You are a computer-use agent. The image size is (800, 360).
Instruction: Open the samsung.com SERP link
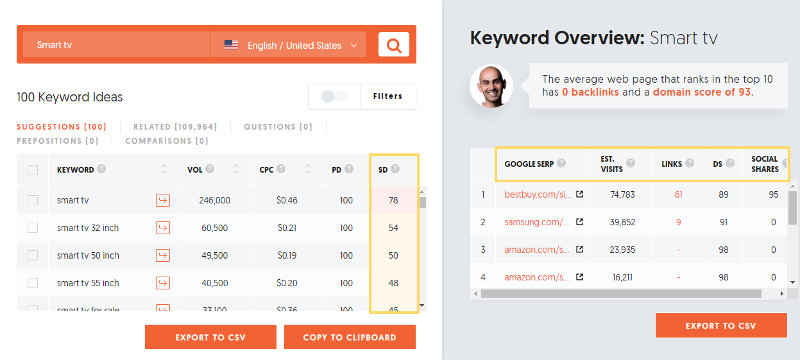coord(537,222)
